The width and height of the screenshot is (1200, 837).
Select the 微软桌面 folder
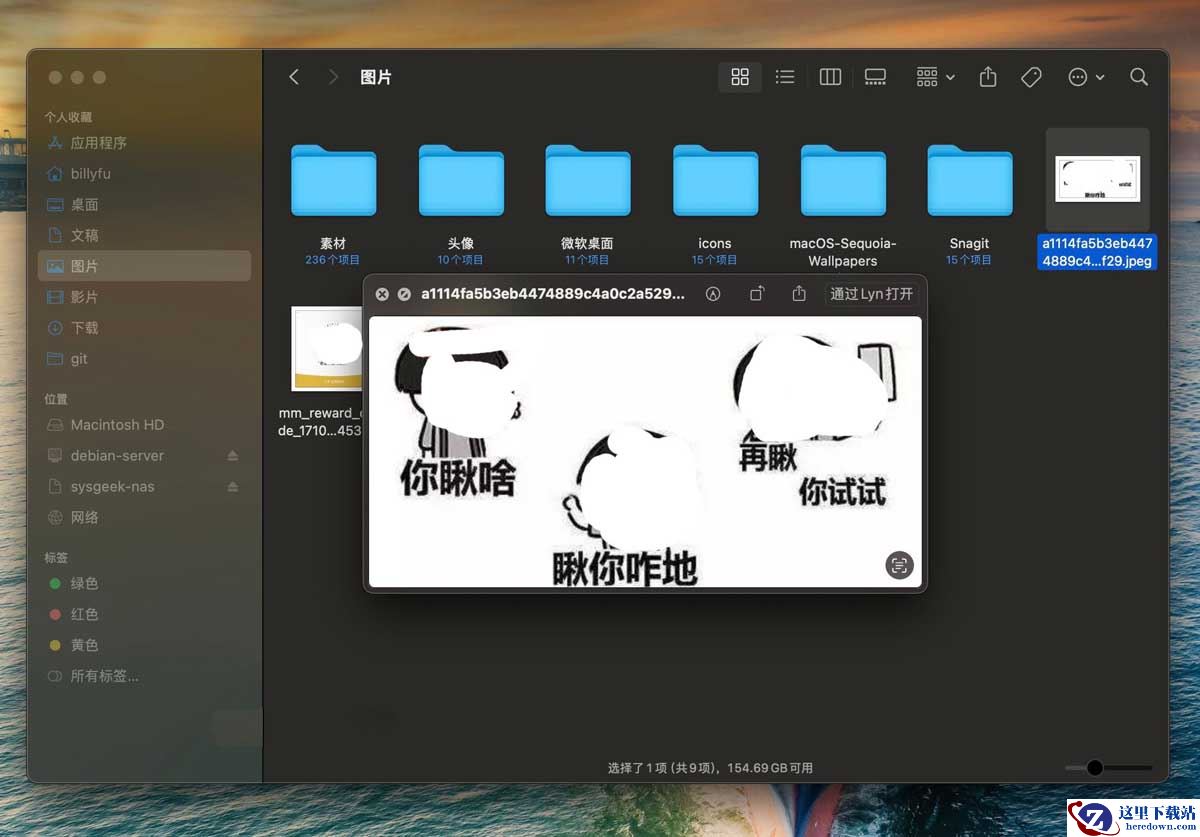click(x=588, y=181)
